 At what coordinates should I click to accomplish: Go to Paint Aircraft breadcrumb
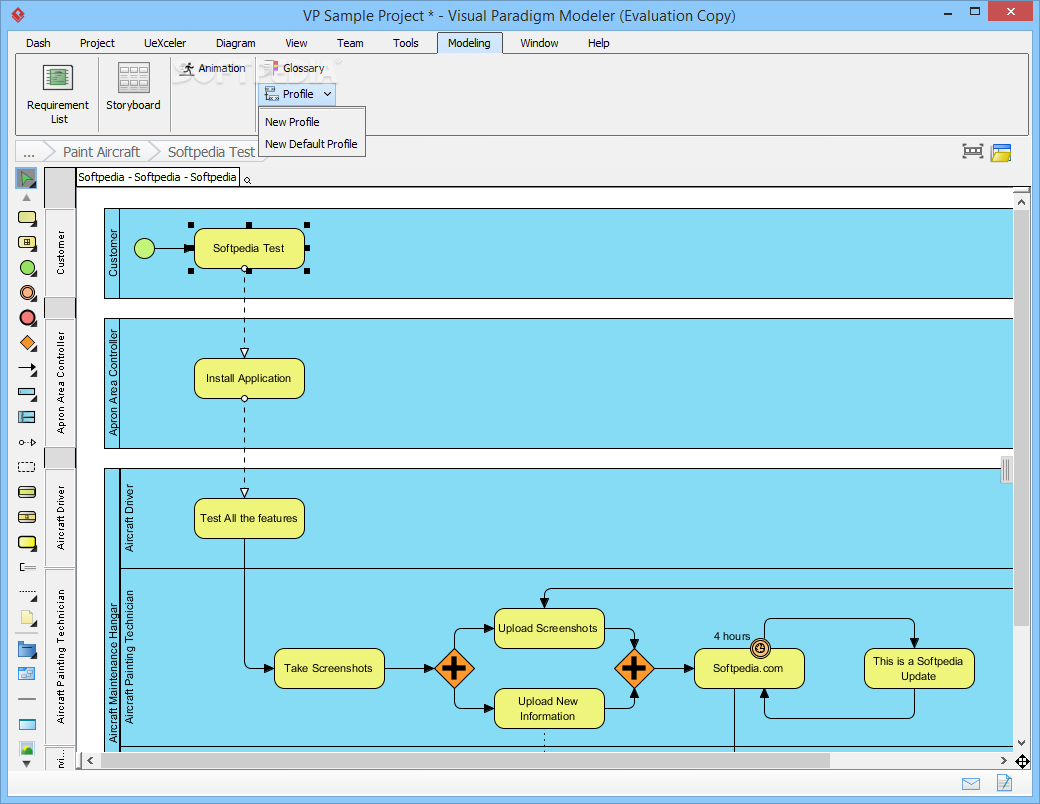point(101,153)
